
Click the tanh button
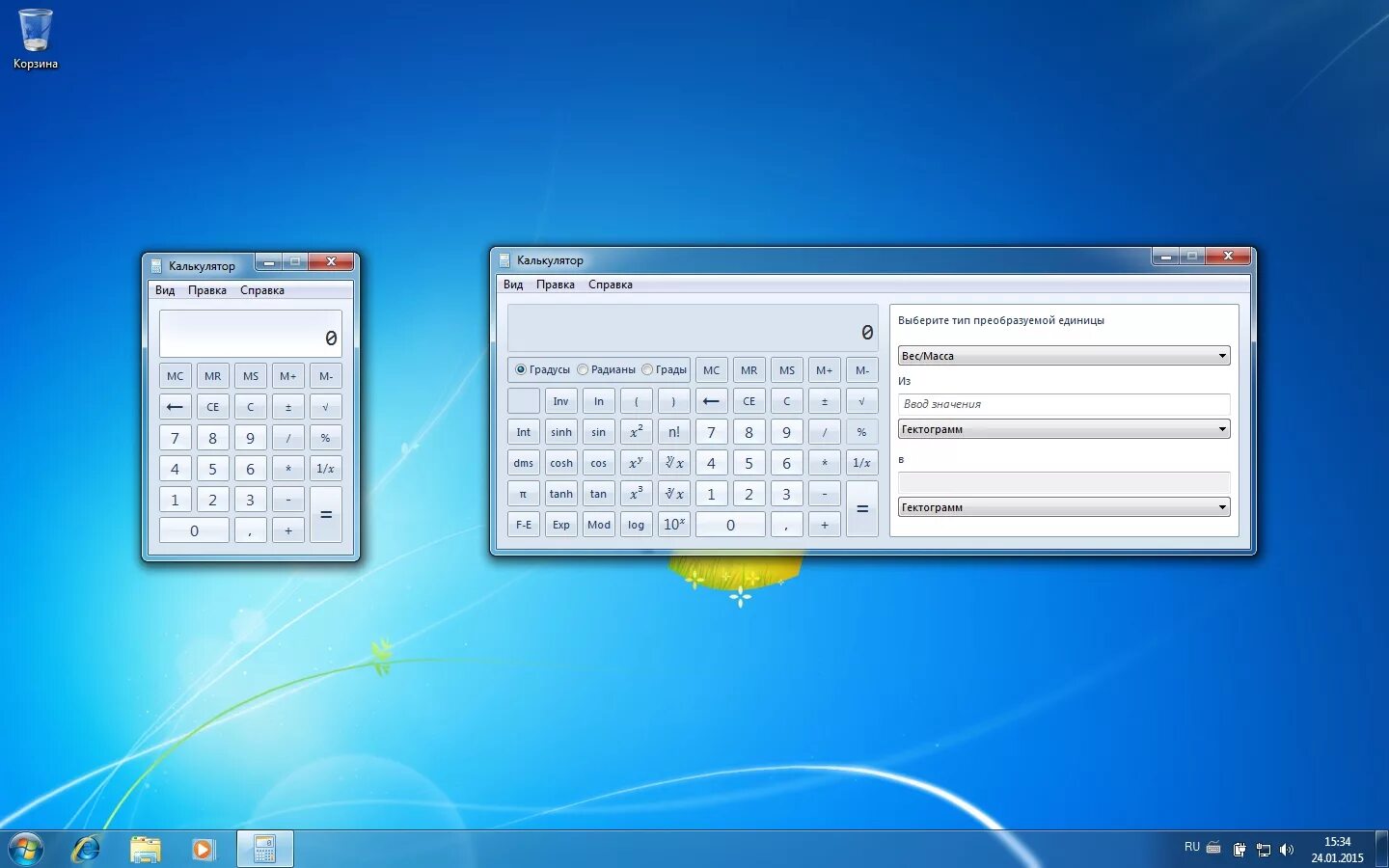[x=560, y=494]
